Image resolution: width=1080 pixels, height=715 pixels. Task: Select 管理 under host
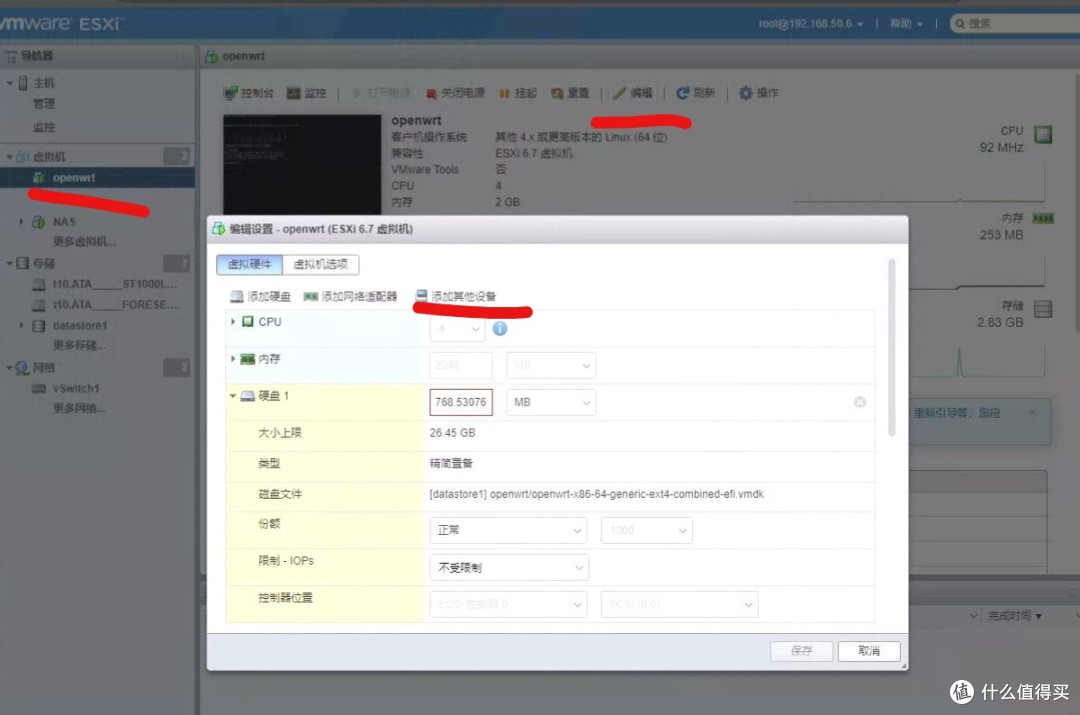click(43, 103)
